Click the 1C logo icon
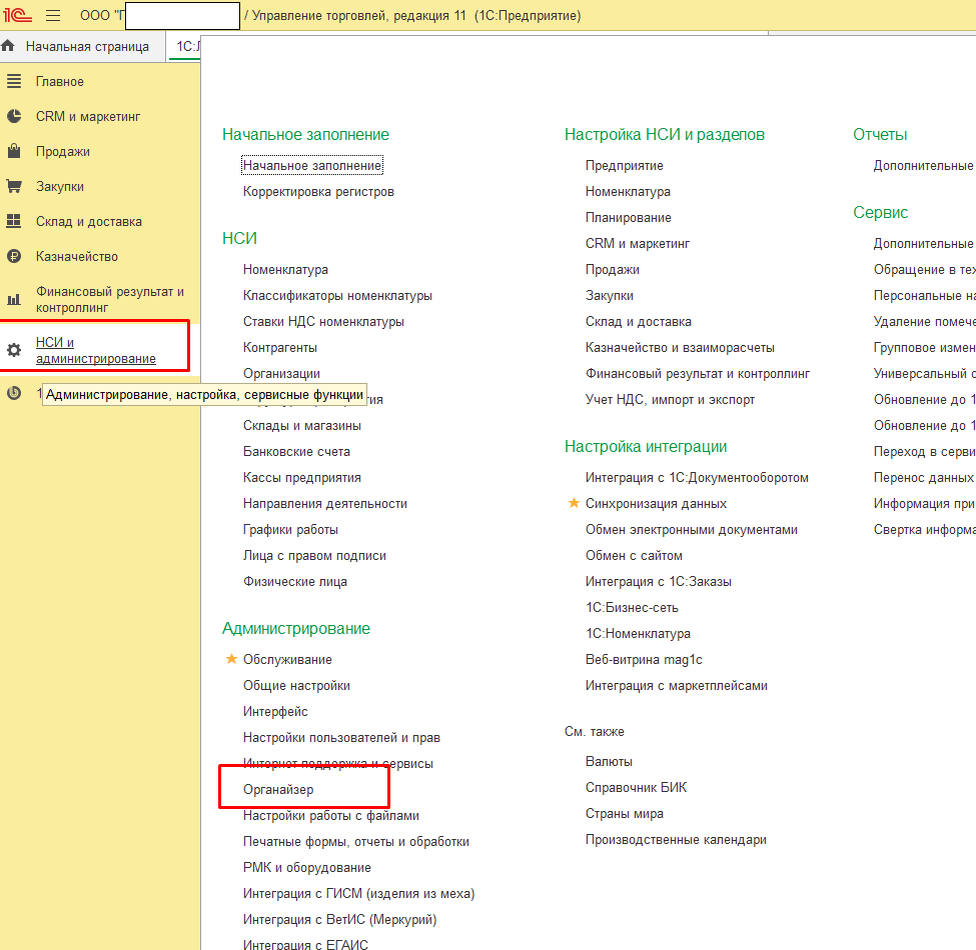The height and width of the screenshot is (950, 976). point(17,15)
